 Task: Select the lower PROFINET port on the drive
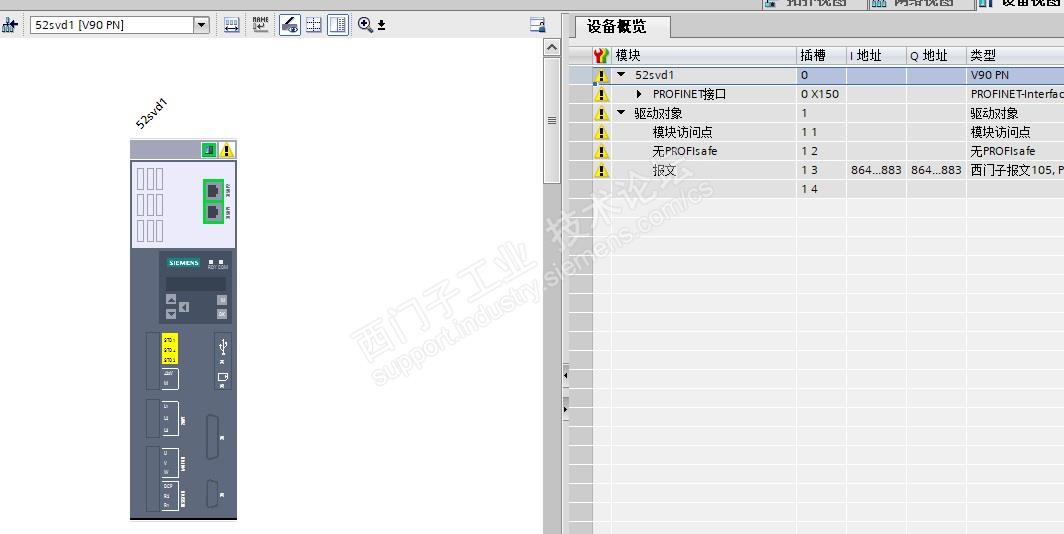213,212
